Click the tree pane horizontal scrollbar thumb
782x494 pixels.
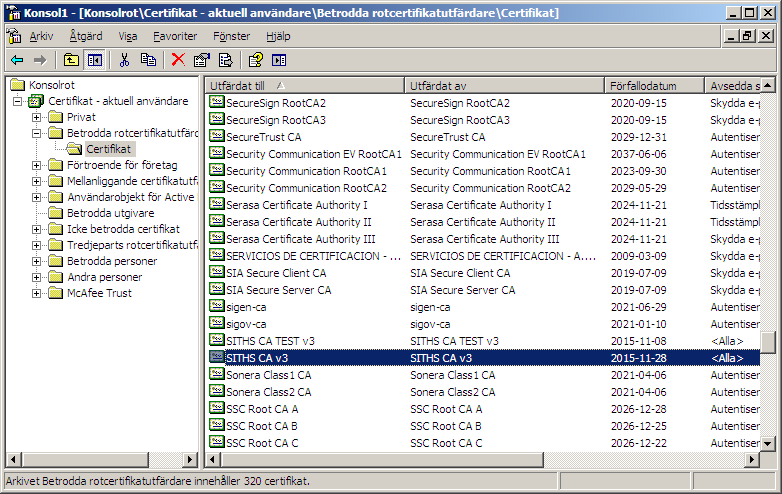pyautogui.click(x=85, y=459)
